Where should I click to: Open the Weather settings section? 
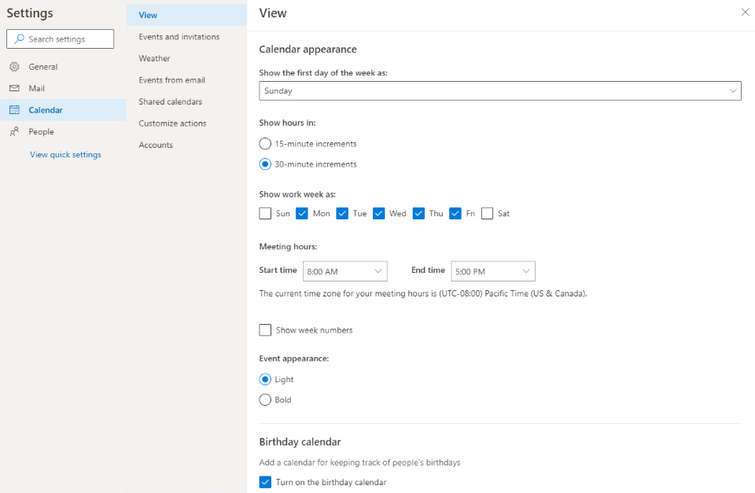[154, 59]
